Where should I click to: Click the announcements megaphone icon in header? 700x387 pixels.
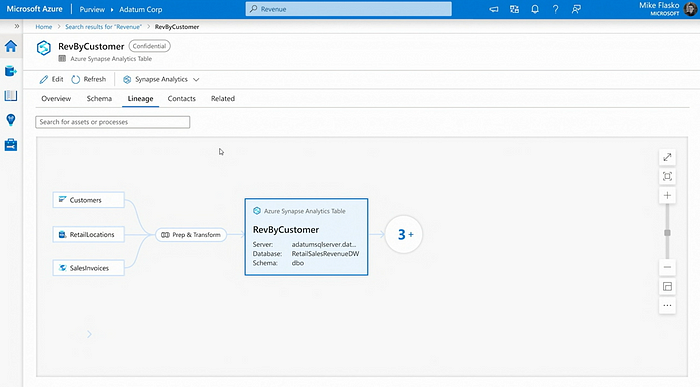click(x=494, y=9)
